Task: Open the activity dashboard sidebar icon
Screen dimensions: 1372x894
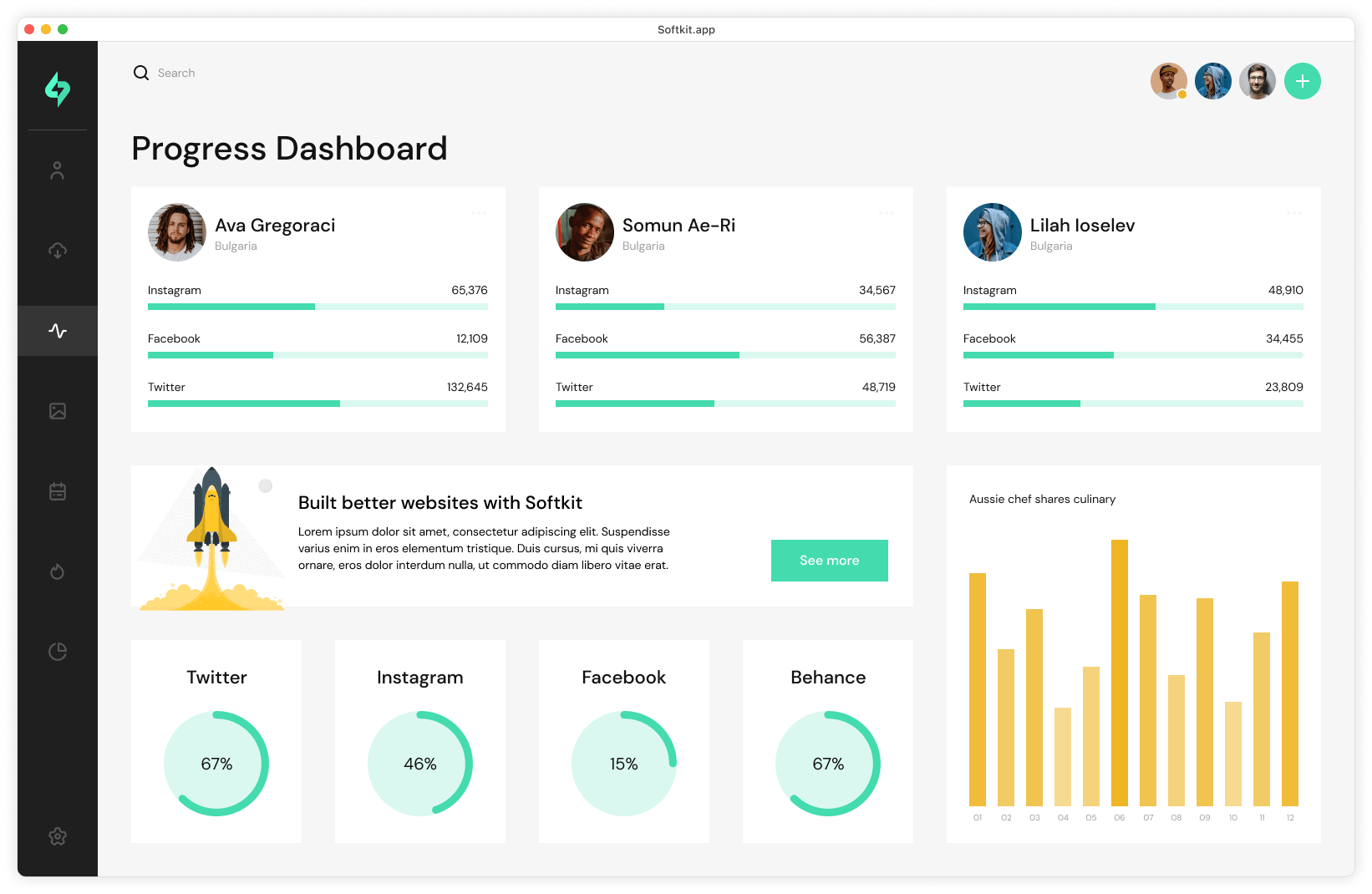Action: pyautogui.click(x=57, y=330)
